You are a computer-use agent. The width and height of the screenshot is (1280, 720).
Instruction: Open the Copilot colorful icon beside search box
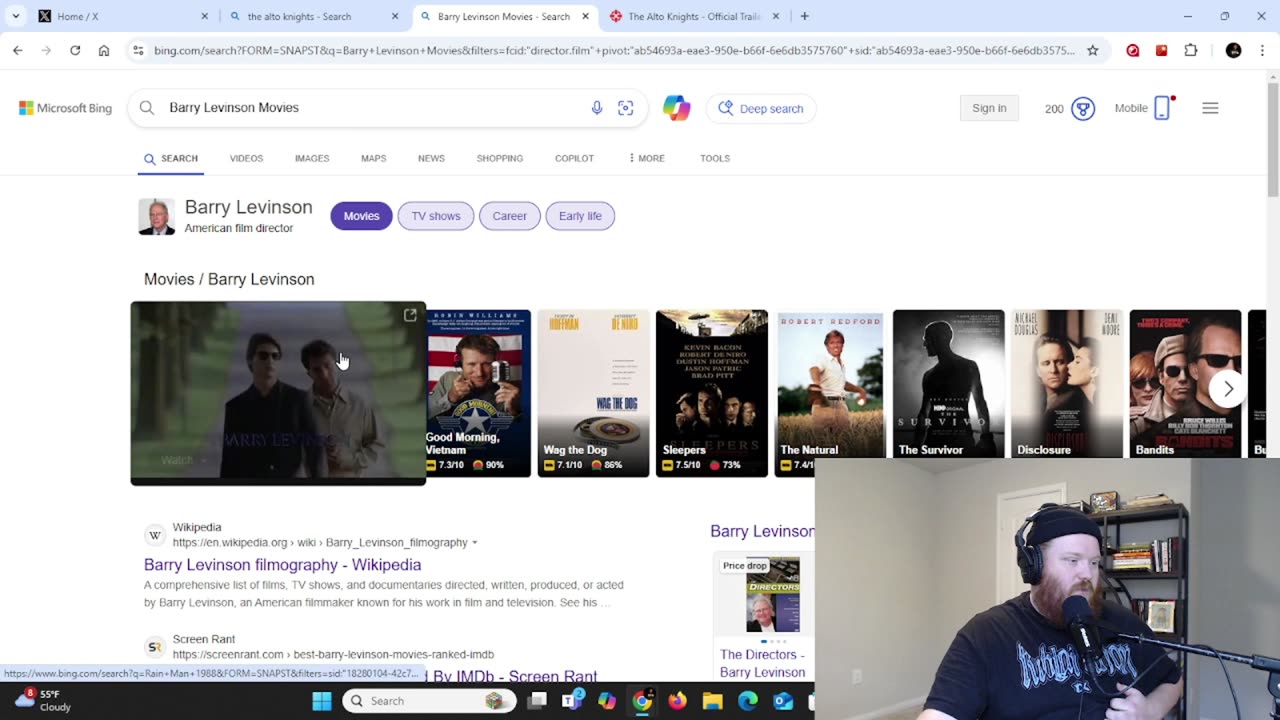(x=676, y=108)
